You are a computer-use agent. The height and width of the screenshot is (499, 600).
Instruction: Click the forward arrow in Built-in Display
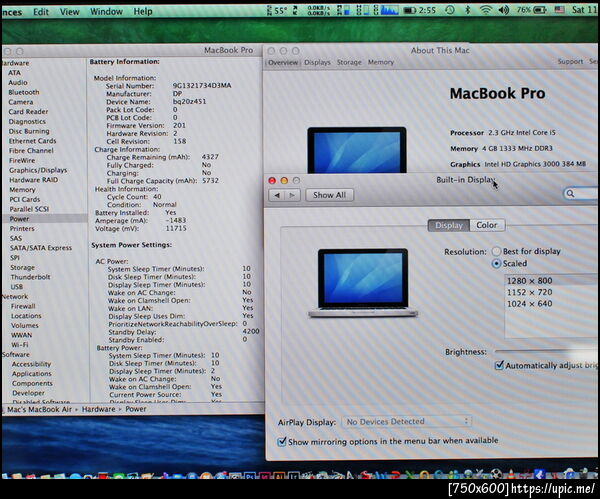pyautogui.click(x=292, y=195)
